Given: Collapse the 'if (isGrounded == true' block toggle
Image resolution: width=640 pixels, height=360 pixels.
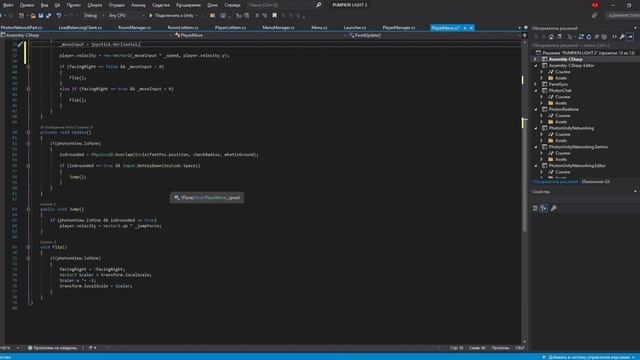Looking at the screenshot, I should pyautogui.click(x=28, y=166).
